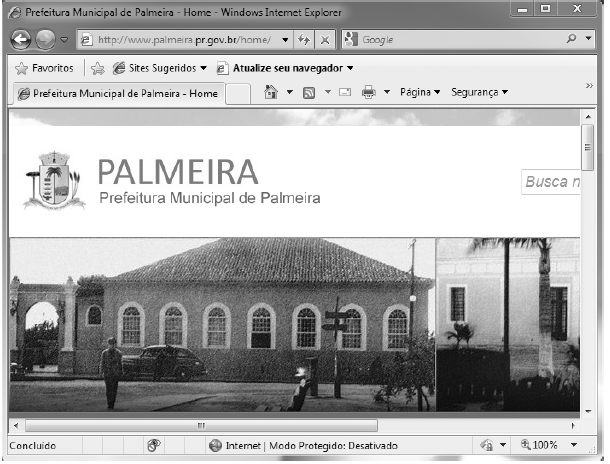This screenshot has height=464, width=610.
Task: Click the Read mail envelope icon
Action: 345,92
